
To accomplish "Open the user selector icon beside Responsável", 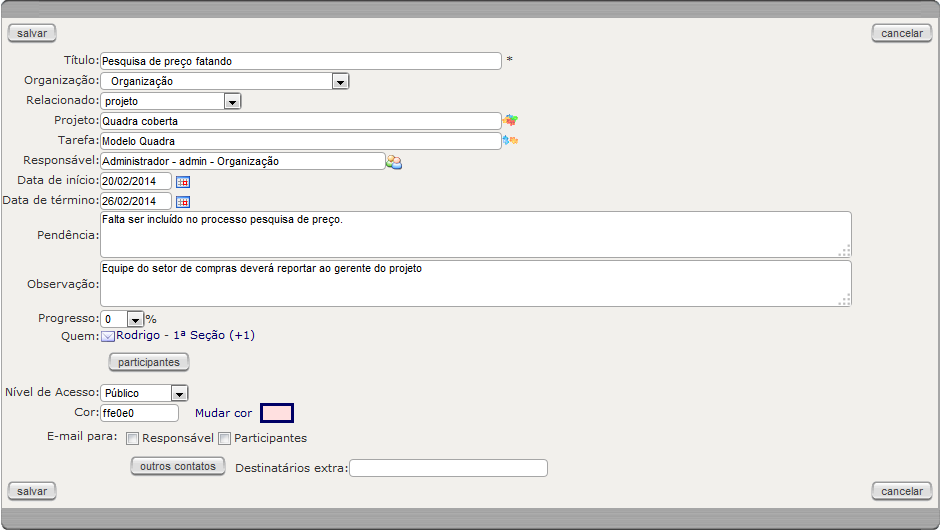I will 394,162.
